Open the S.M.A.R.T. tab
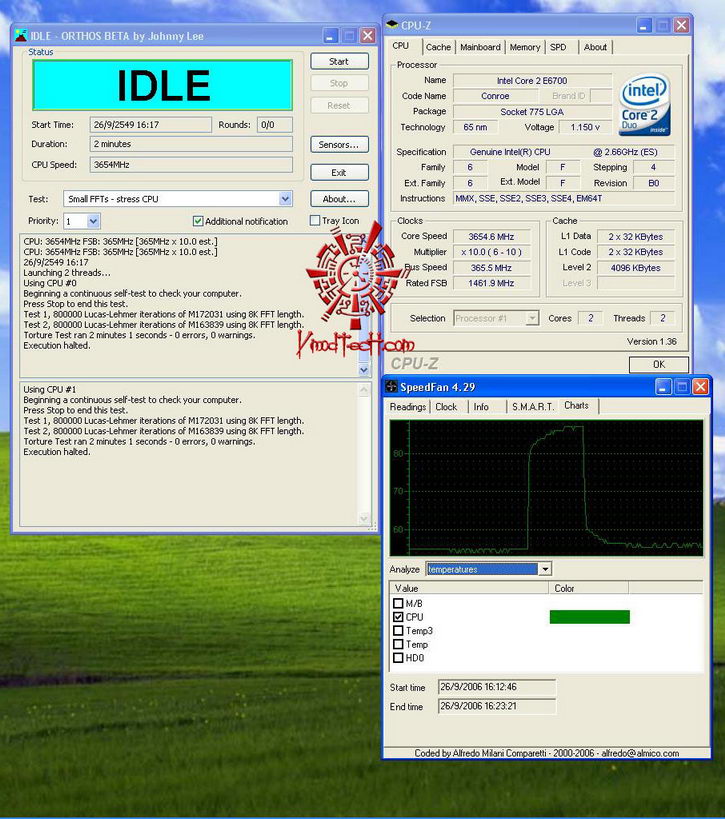Viewport: 725px width, 819px height. (x=533, y=406)
